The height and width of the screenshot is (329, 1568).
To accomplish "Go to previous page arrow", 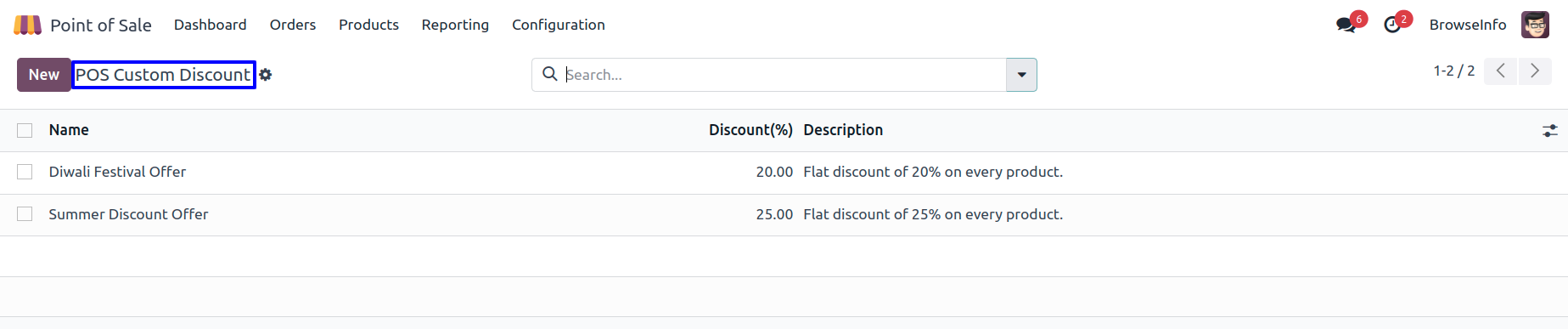I will (x=1501, y=71).
